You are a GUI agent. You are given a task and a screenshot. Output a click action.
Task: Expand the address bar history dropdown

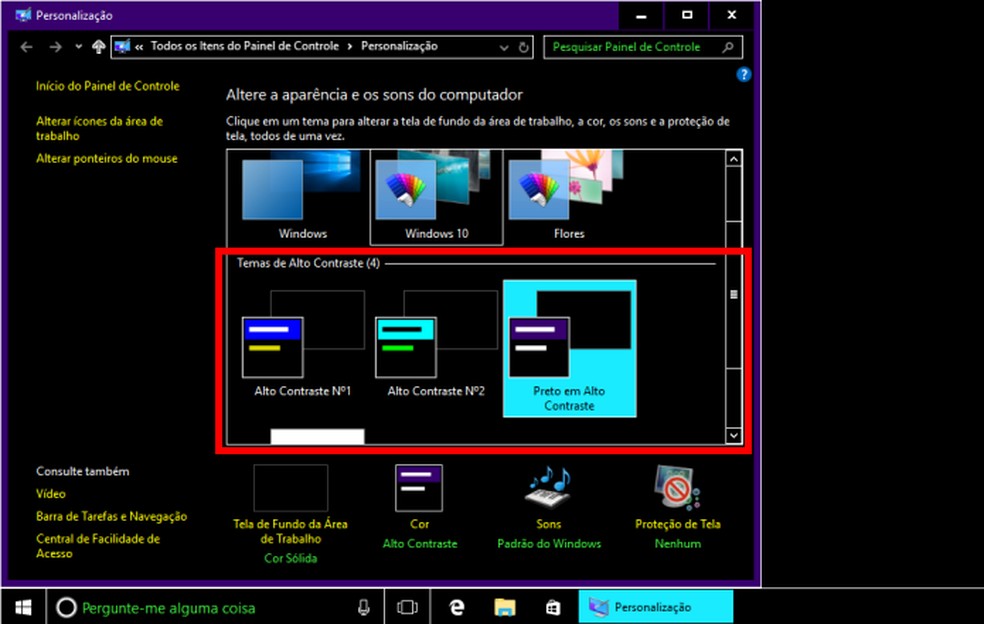pyautogui.click(x=503, y=47)
